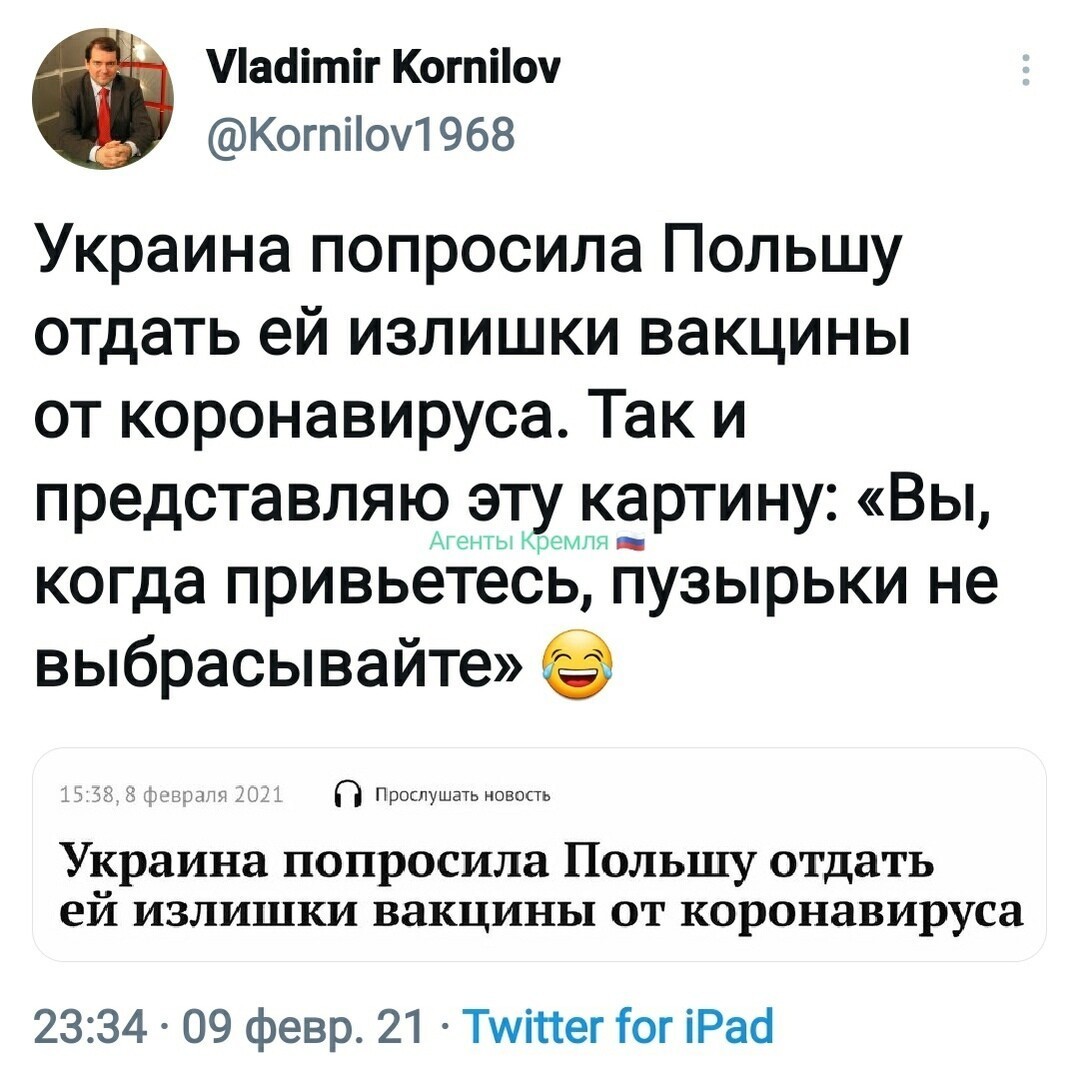Image resolution: width=1079 pixels, height=1080 pixels.
Task: Click the Vladimir Kornilov display name
Action: pos(384,68)
